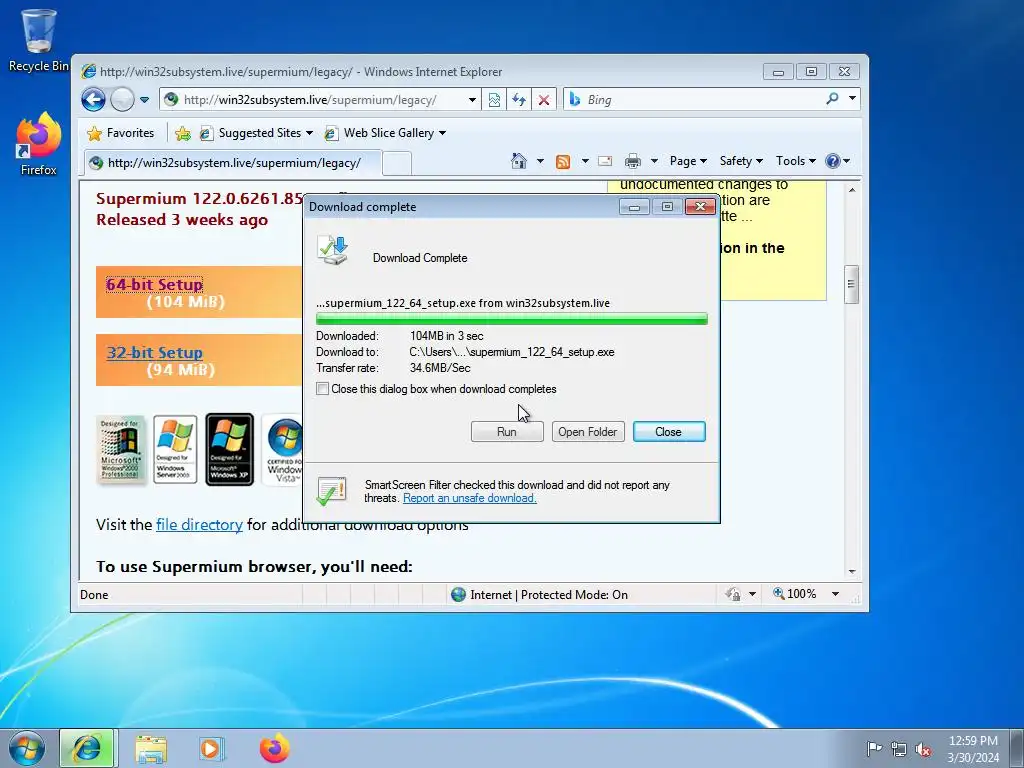
Task: Refresh the page with the refresh icon
Action: pyautogui.click(x=519, y=100)
